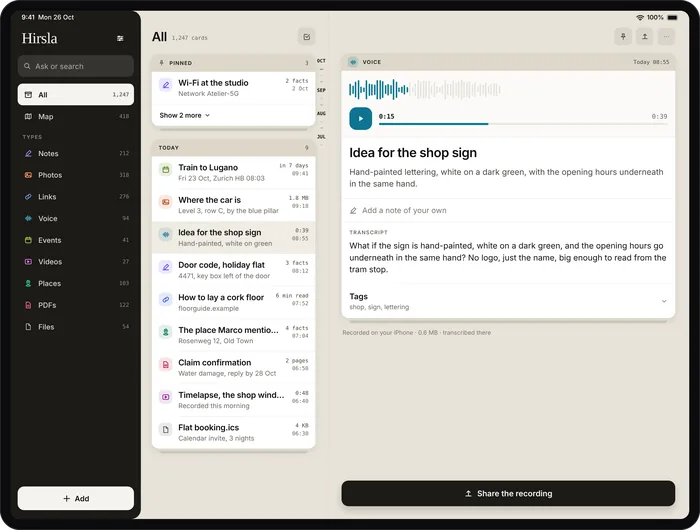Click video icon on Timelapse card
This screenshot has width=700, height=530.
166,397
